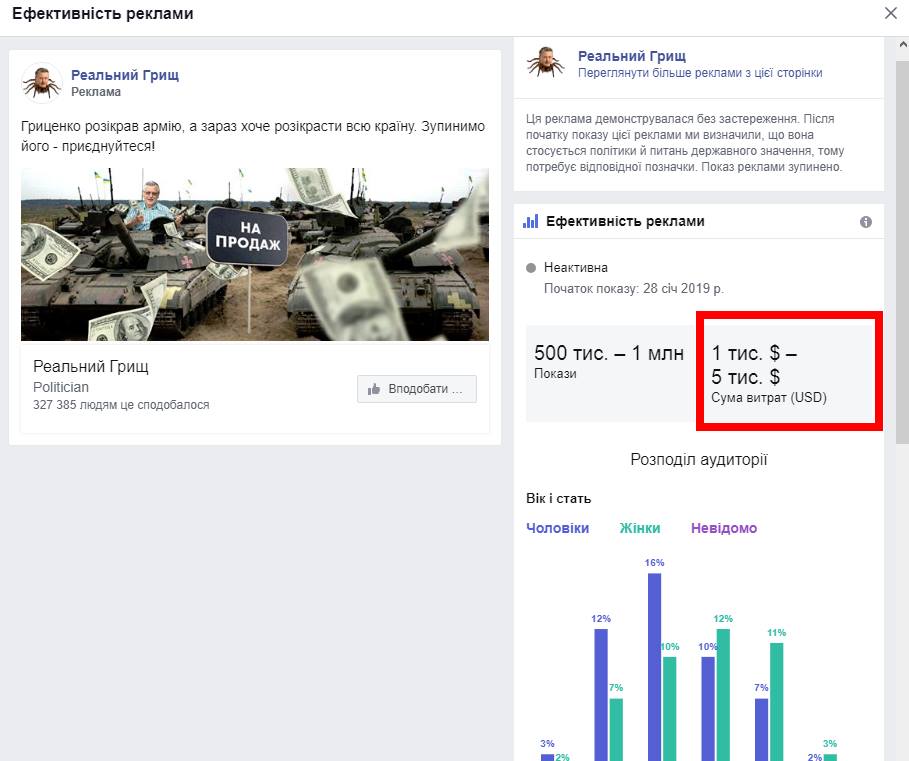Click the vertical scrollbar on the right
This screenshot has width=909, height=761.
(x=902, y=240)
